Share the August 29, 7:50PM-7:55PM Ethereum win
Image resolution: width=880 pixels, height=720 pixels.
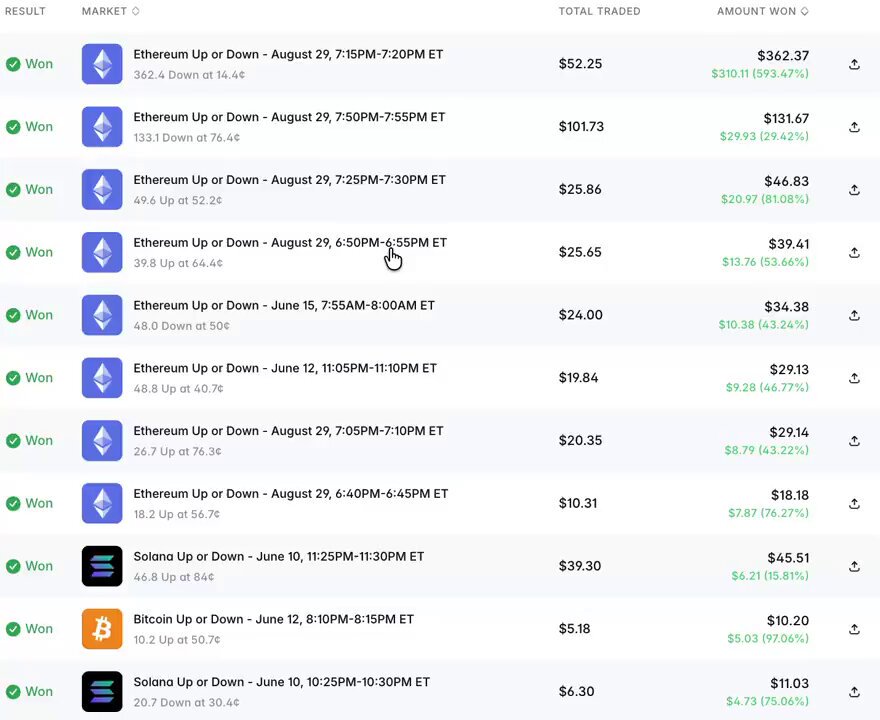pos(854,127)
